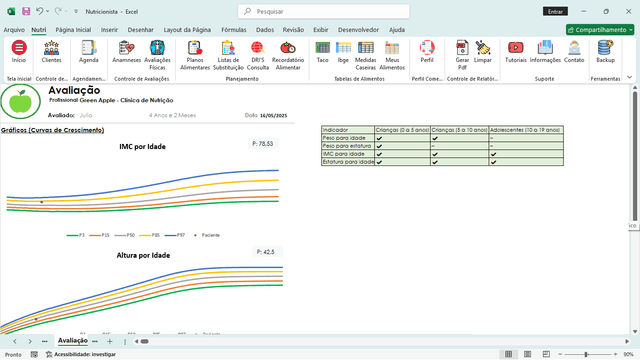This screenshot has height=360, width=640.
Task: Open the Undo history dropdown arrow
Action: [x=47, y=11]
